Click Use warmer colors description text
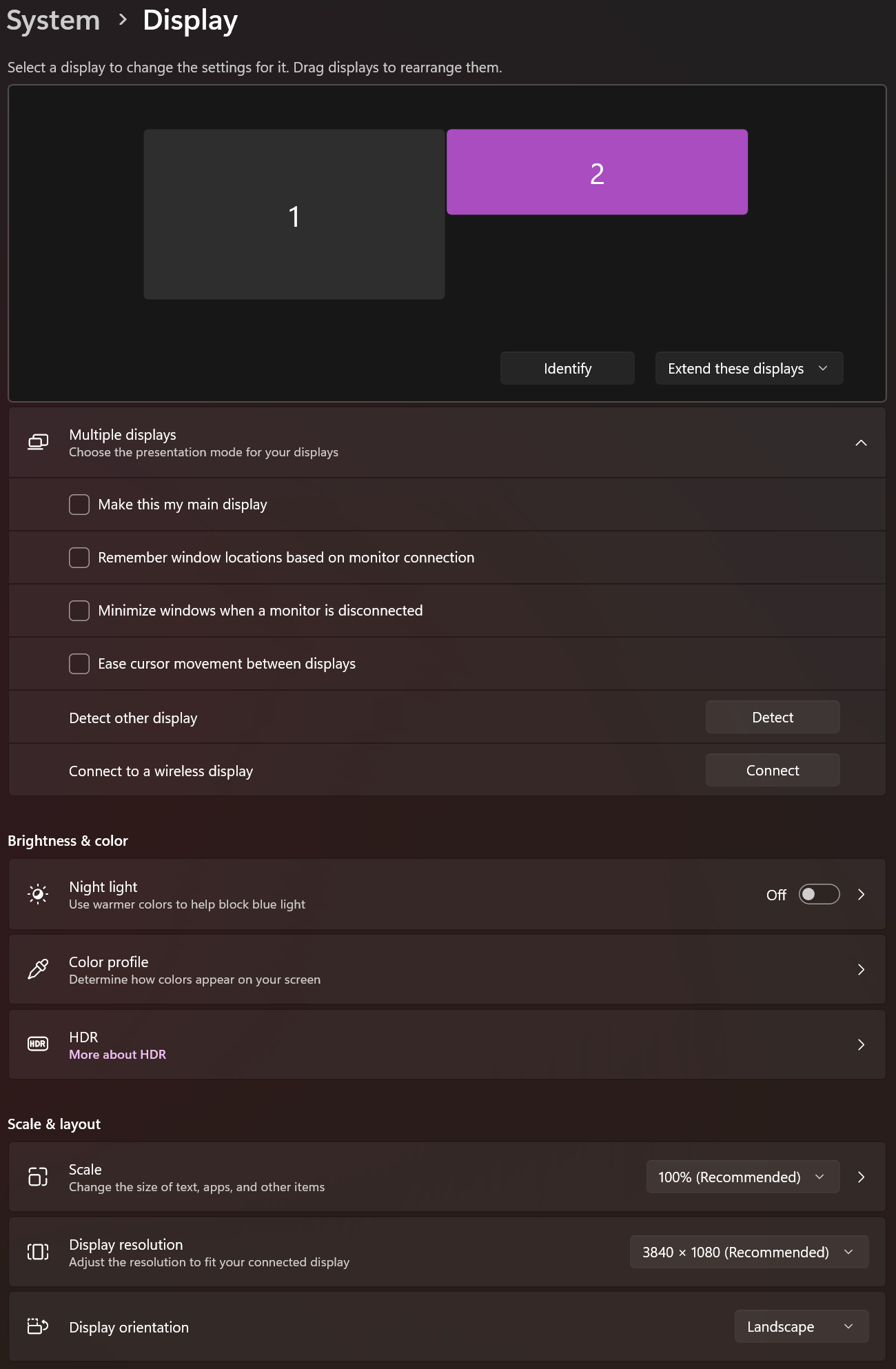This screenshot has width=896, height=1369. (x=187, y=904)
